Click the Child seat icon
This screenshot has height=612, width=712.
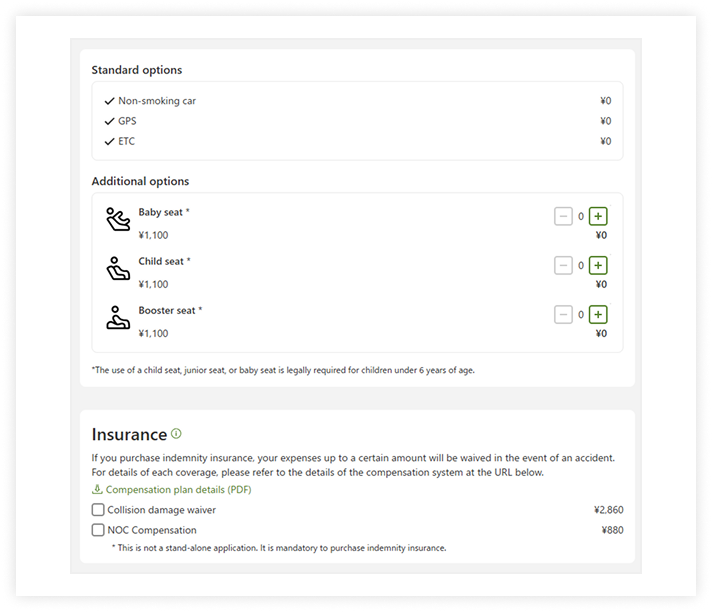click(x=118, y=268)
